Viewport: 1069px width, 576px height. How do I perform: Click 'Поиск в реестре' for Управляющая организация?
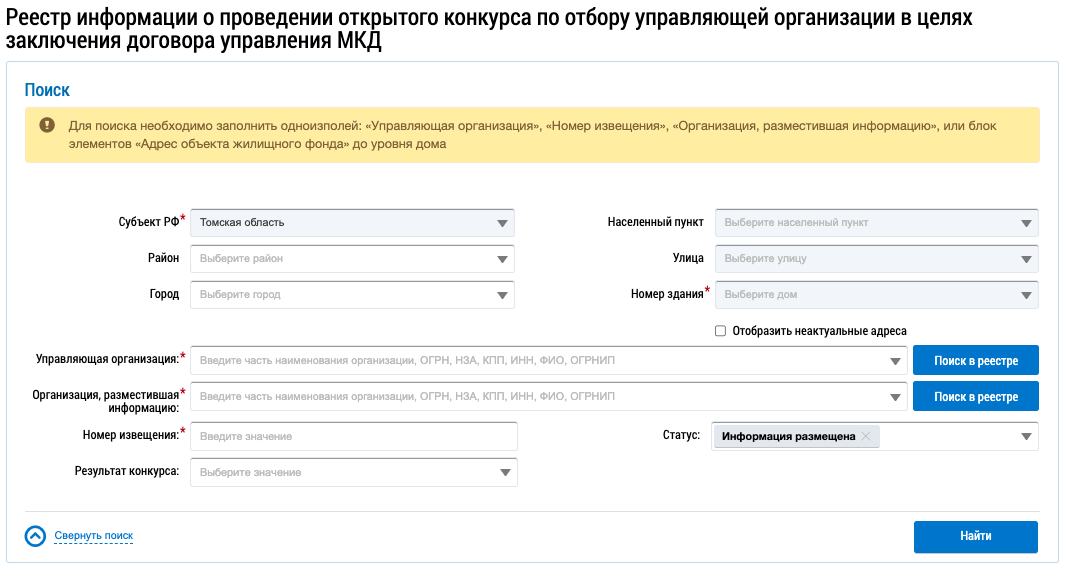(x=975, y=360)
